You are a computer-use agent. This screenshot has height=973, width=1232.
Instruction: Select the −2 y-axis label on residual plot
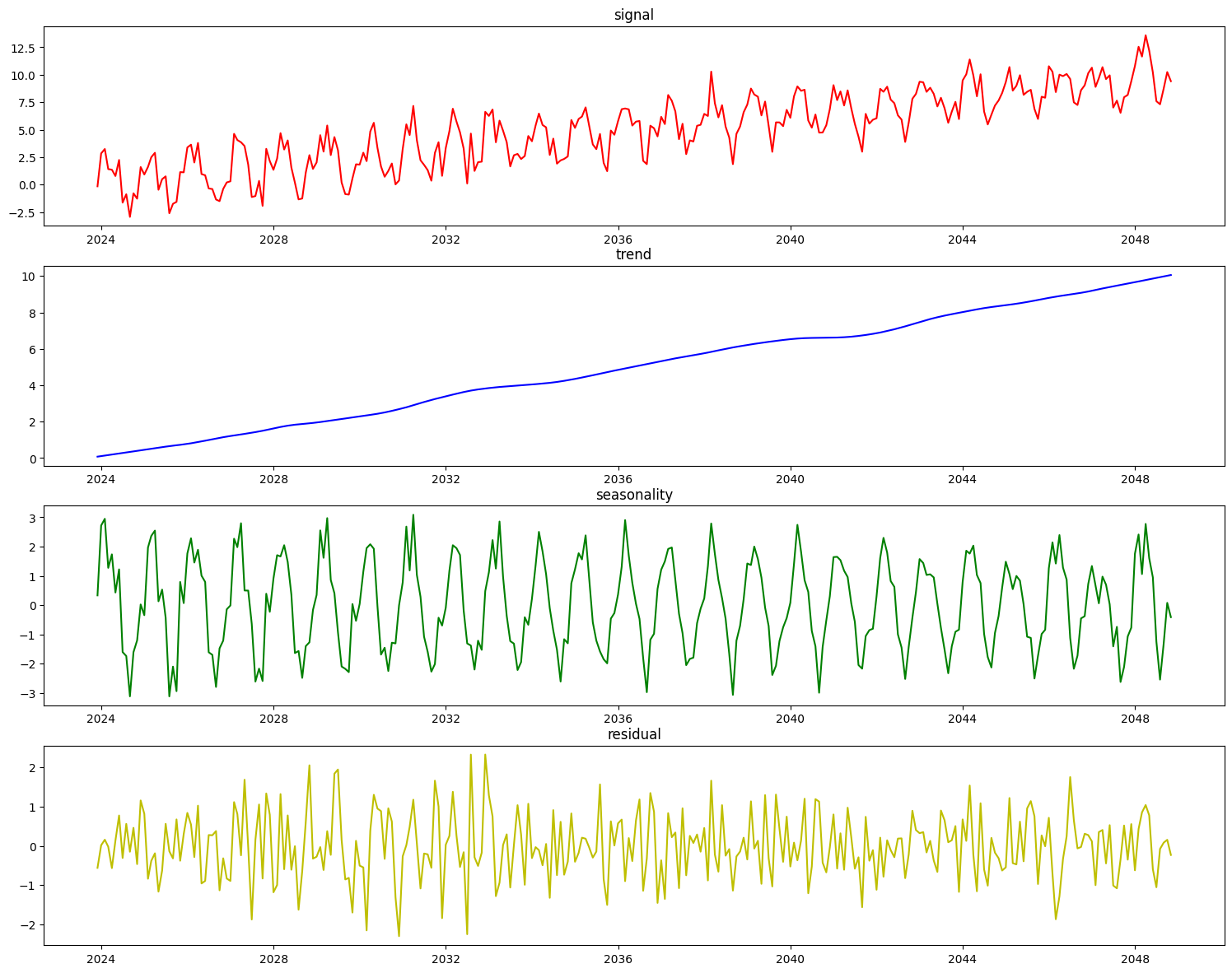point(26,925)
